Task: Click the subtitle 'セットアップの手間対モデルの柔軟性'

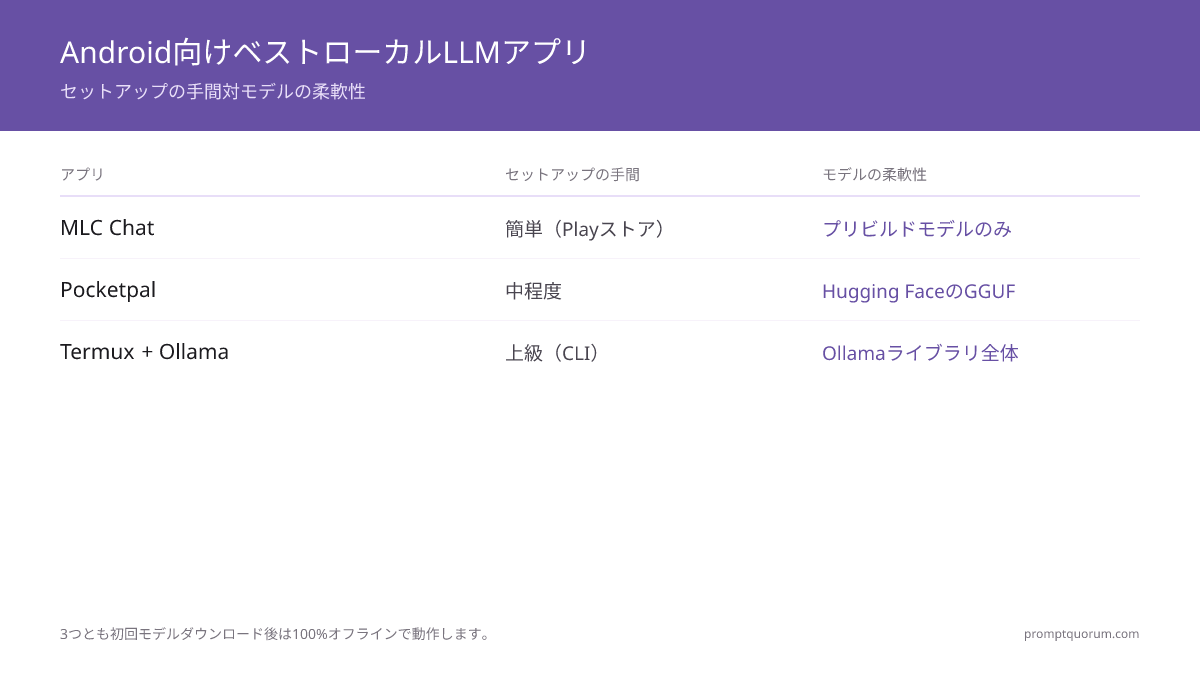Action: [213, 91]
